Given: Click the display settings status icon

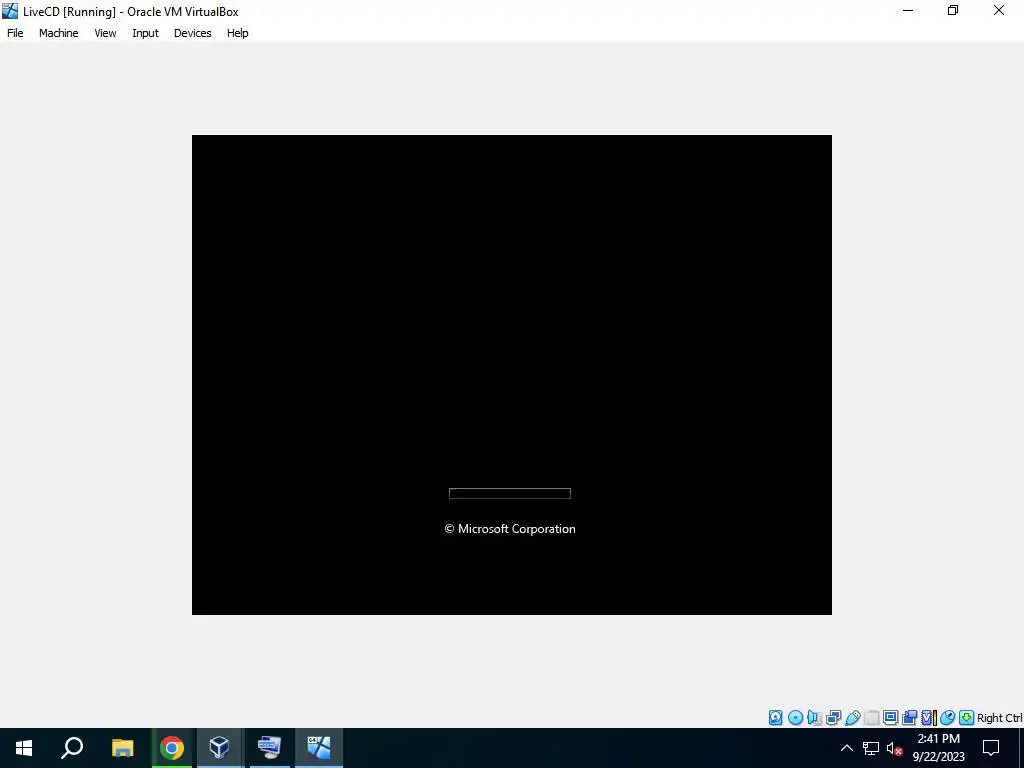Looking at the screenshot, I should (890, 718).
